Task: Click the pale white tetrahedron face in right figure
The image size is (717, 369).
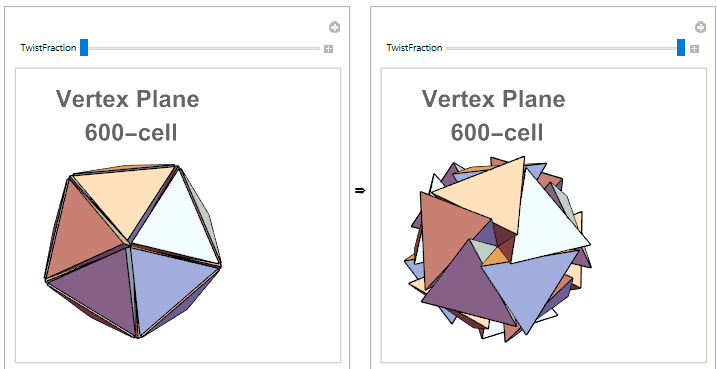Action: (544, 222)
